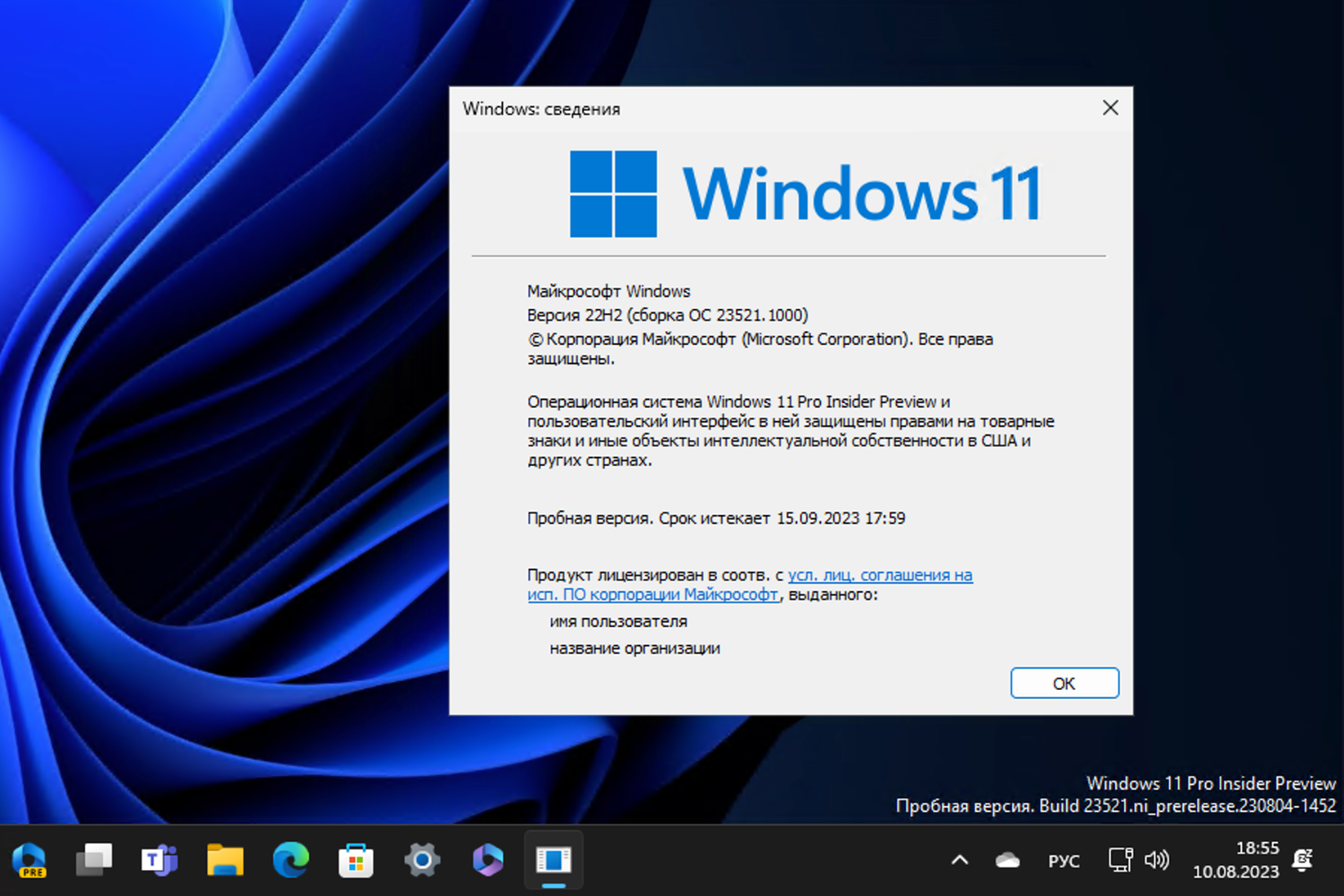Viewport: 1344px width, 896px height.
Task: Open the РУС keyboard layout switcher
Action: tap(1063, 860)
